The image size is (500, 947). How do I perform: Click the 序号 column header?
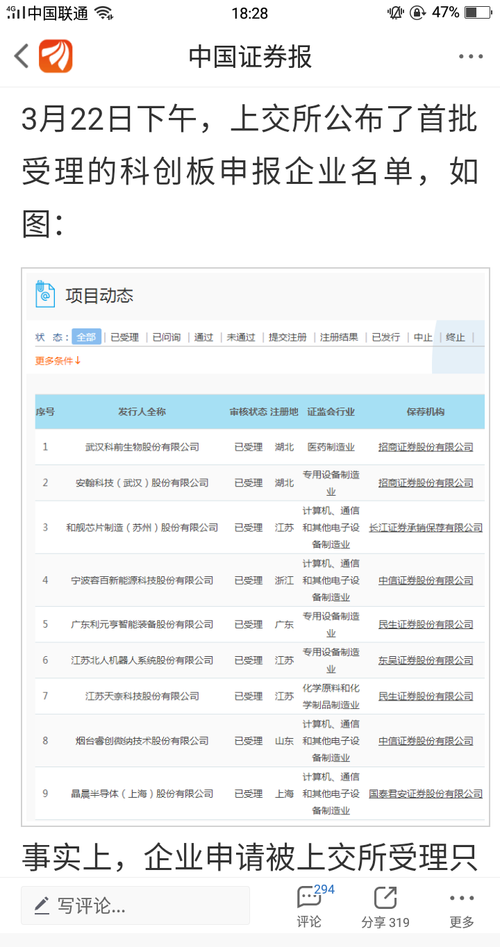[45, 412]
